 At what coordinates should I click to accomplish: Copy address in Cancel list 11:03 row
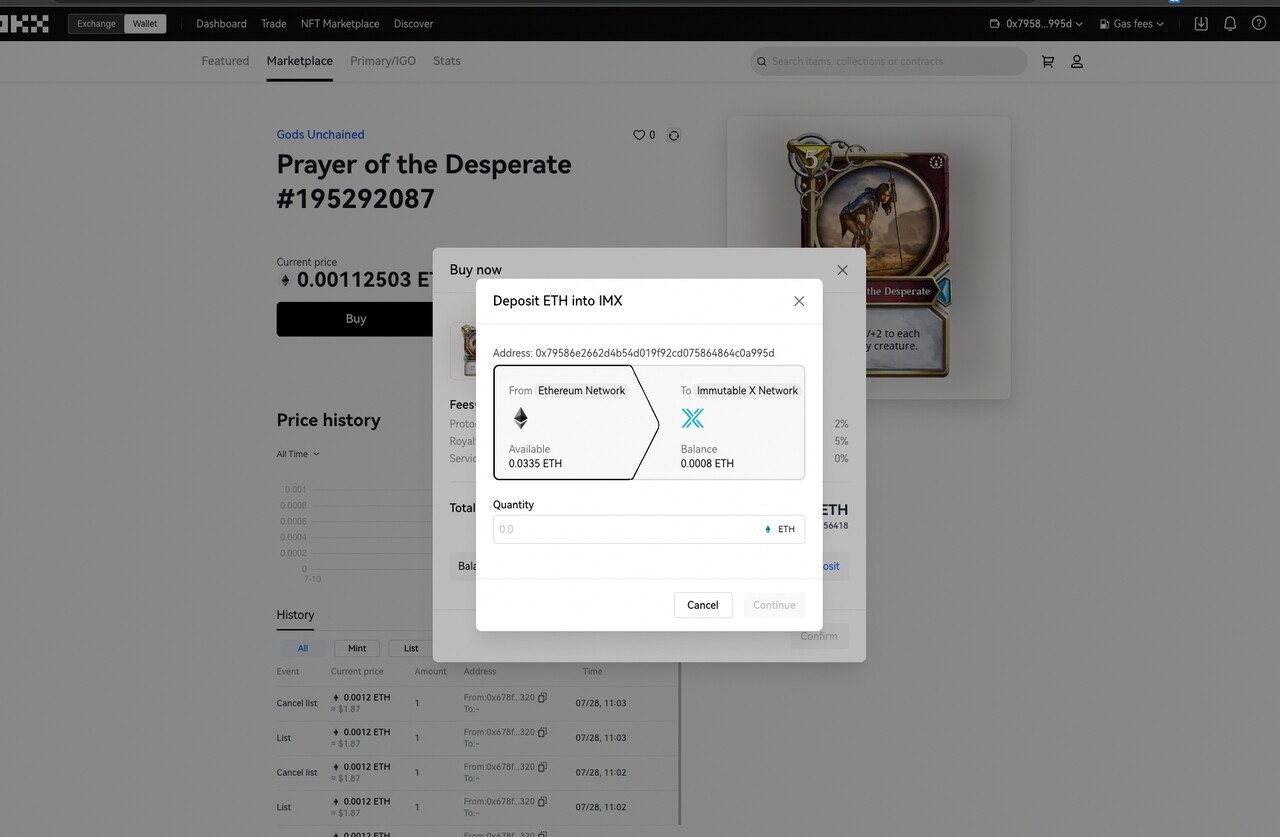pyautogui.click(x=542, y=697)
